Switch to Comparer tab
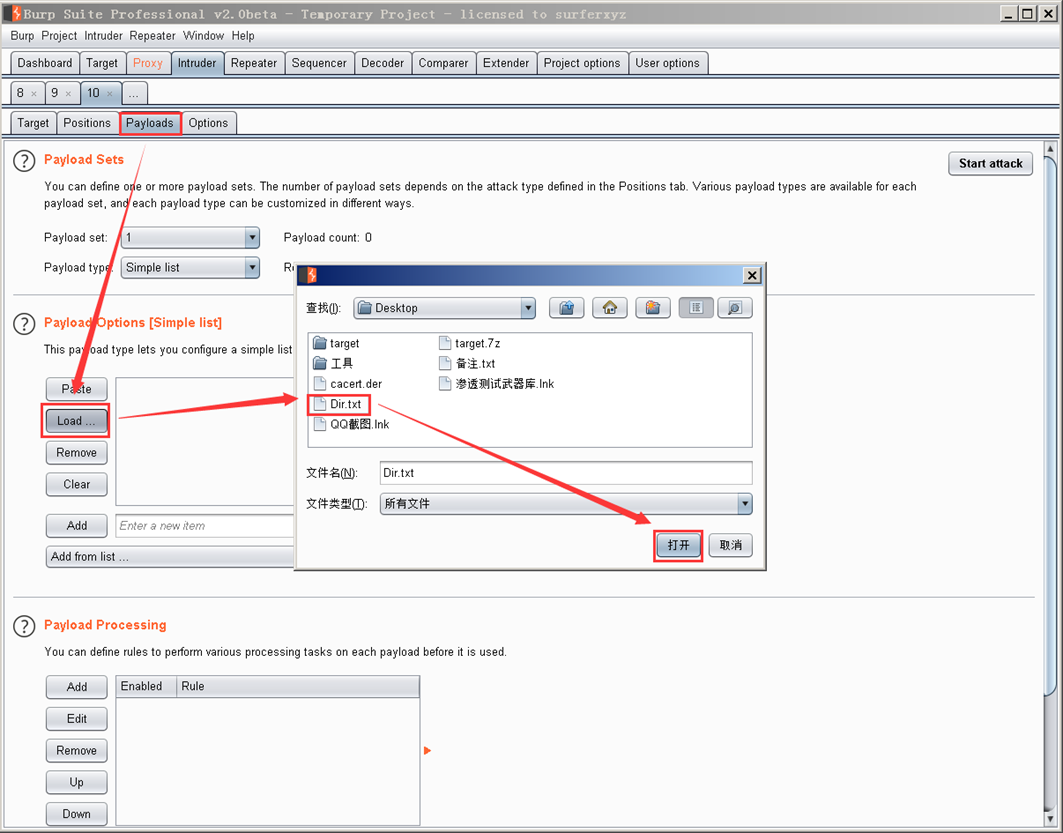This screenshot has height=833, width=1063. [443, 63]
